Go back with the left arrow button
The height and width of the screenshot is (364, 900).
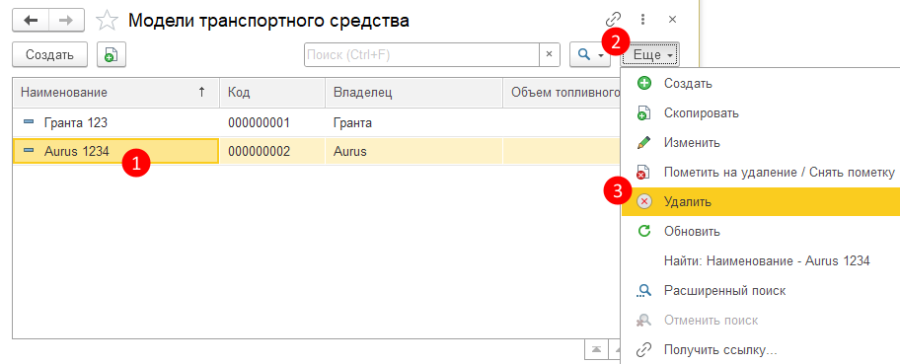point(30,20)
